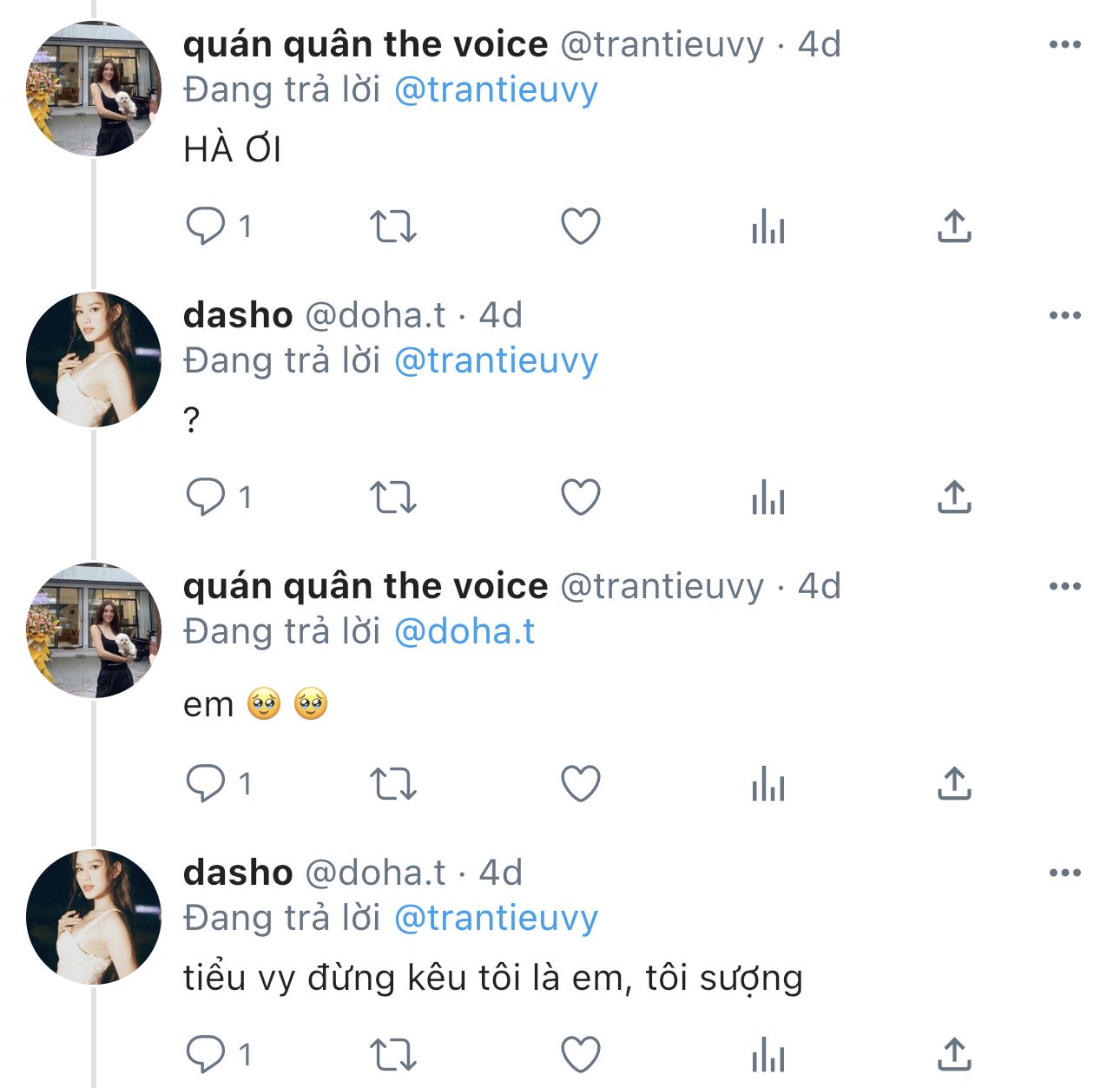The width and height of the screenshot is (1120, 1088).
Task: Open more options on the "em" tweet
Action: pyautogui.click(x=1064, y=586)
